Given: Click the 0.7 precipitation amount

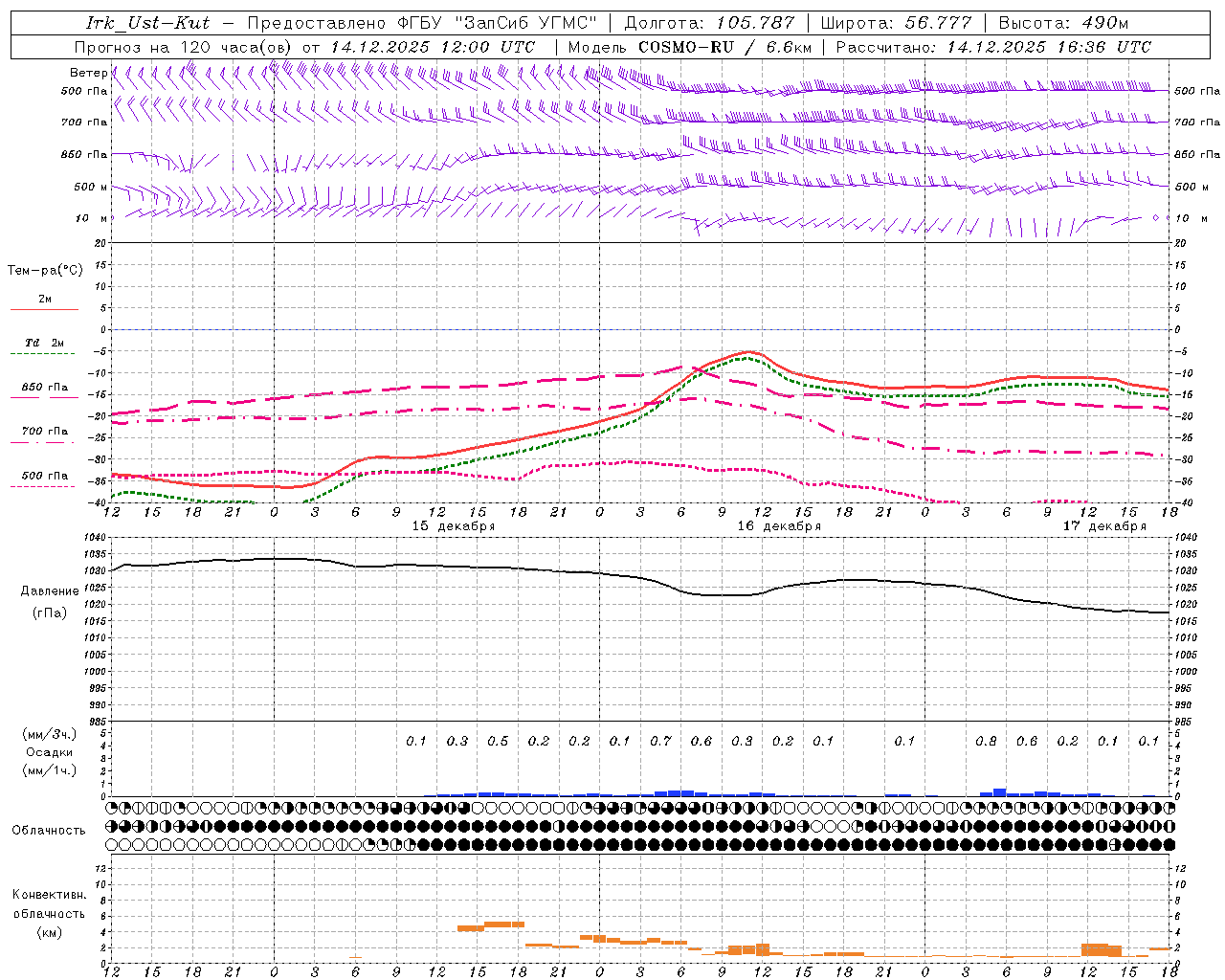Looking at the screenshot, I should pos(660,742).
